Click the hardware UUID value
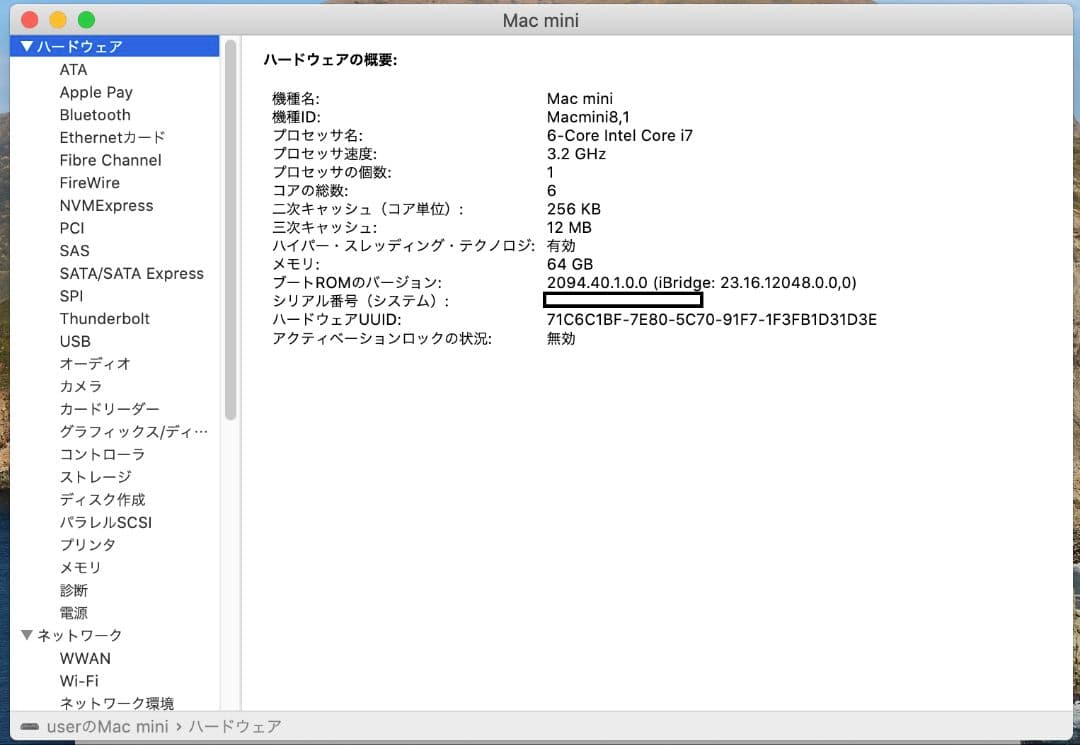 coord(712,319)
